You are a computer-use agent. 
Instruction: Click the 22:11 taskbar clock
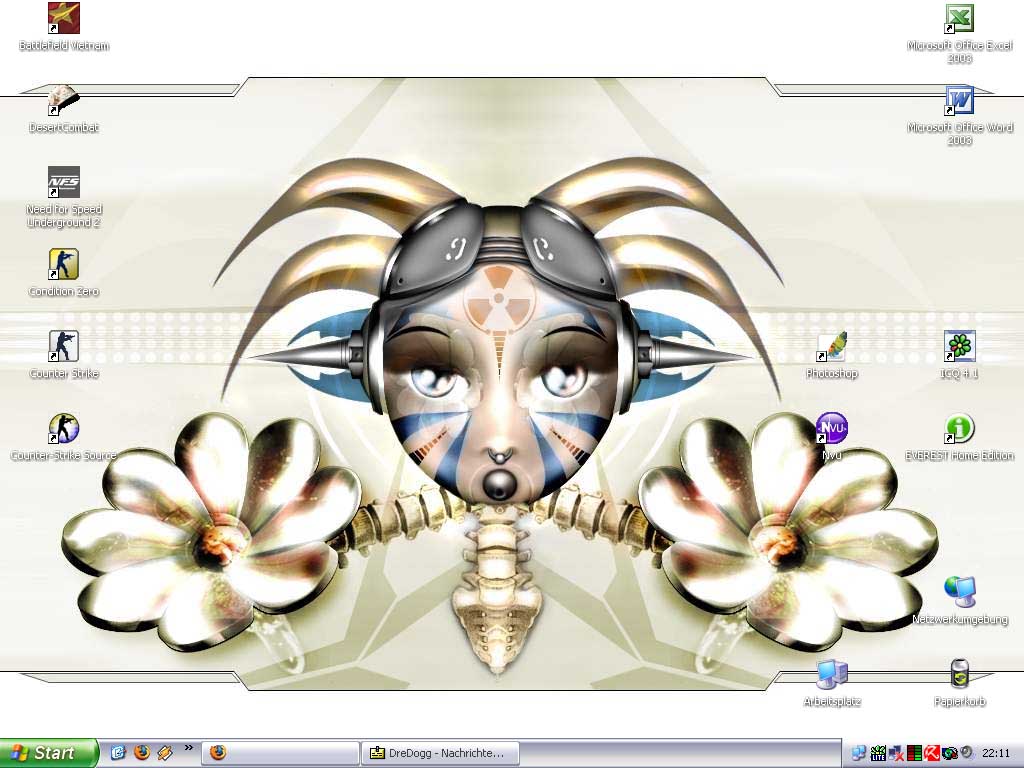[x=995, y=754]
